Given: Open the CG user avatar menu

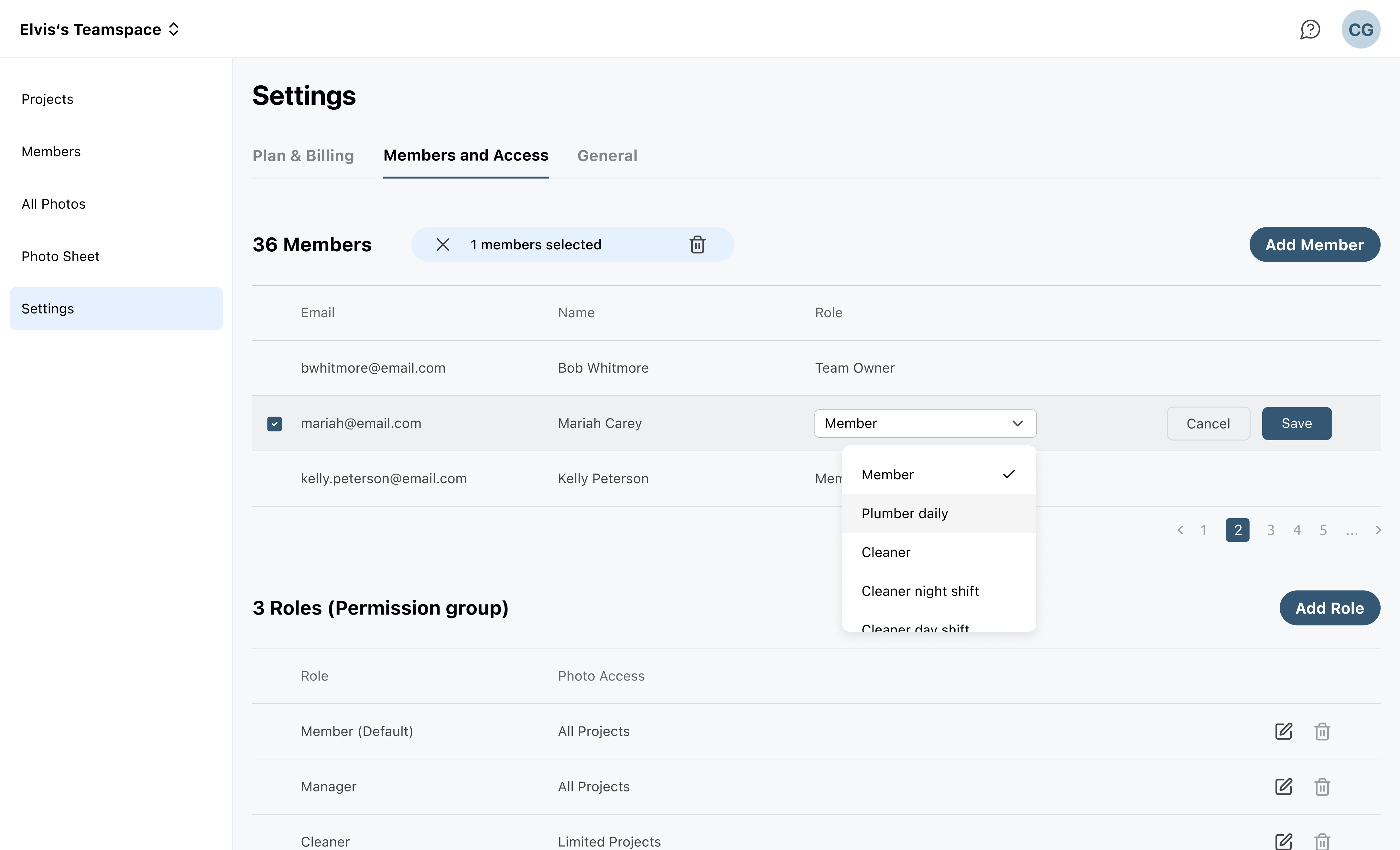Looking at the screenshot, I should click(x=1361, y=29).
